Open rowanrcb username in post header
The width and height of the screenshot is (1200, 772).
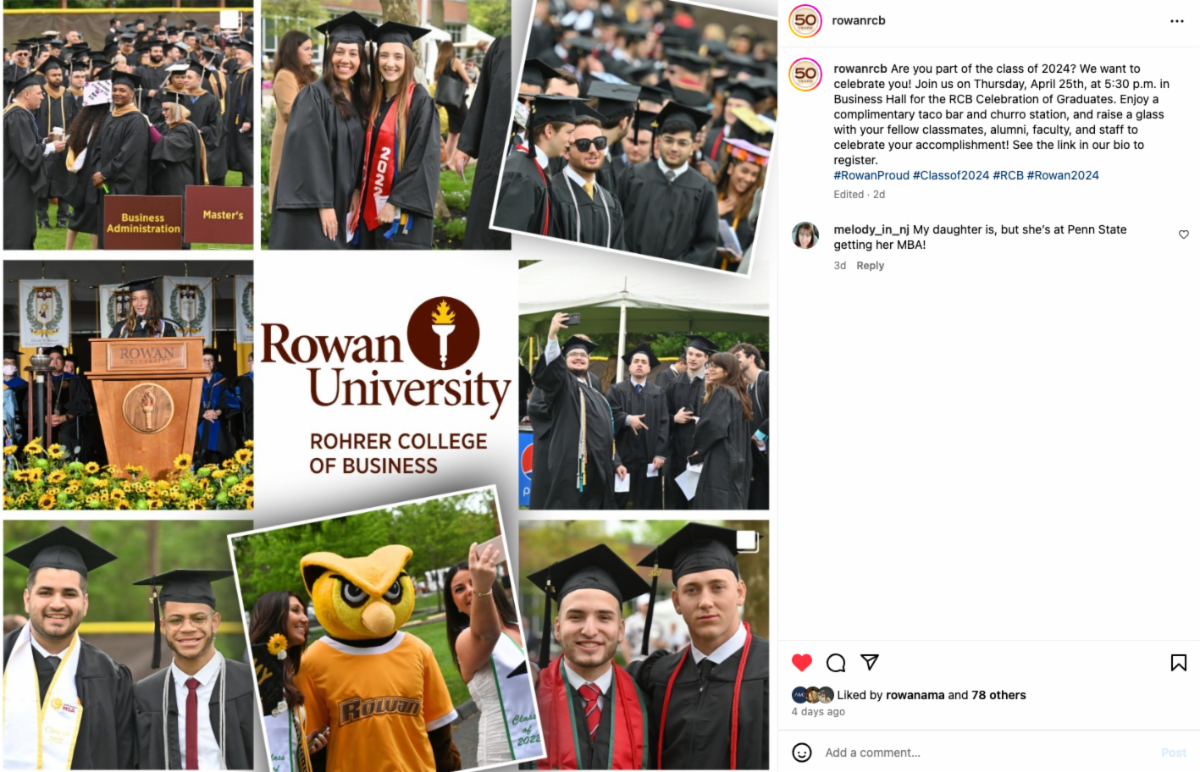859,21
